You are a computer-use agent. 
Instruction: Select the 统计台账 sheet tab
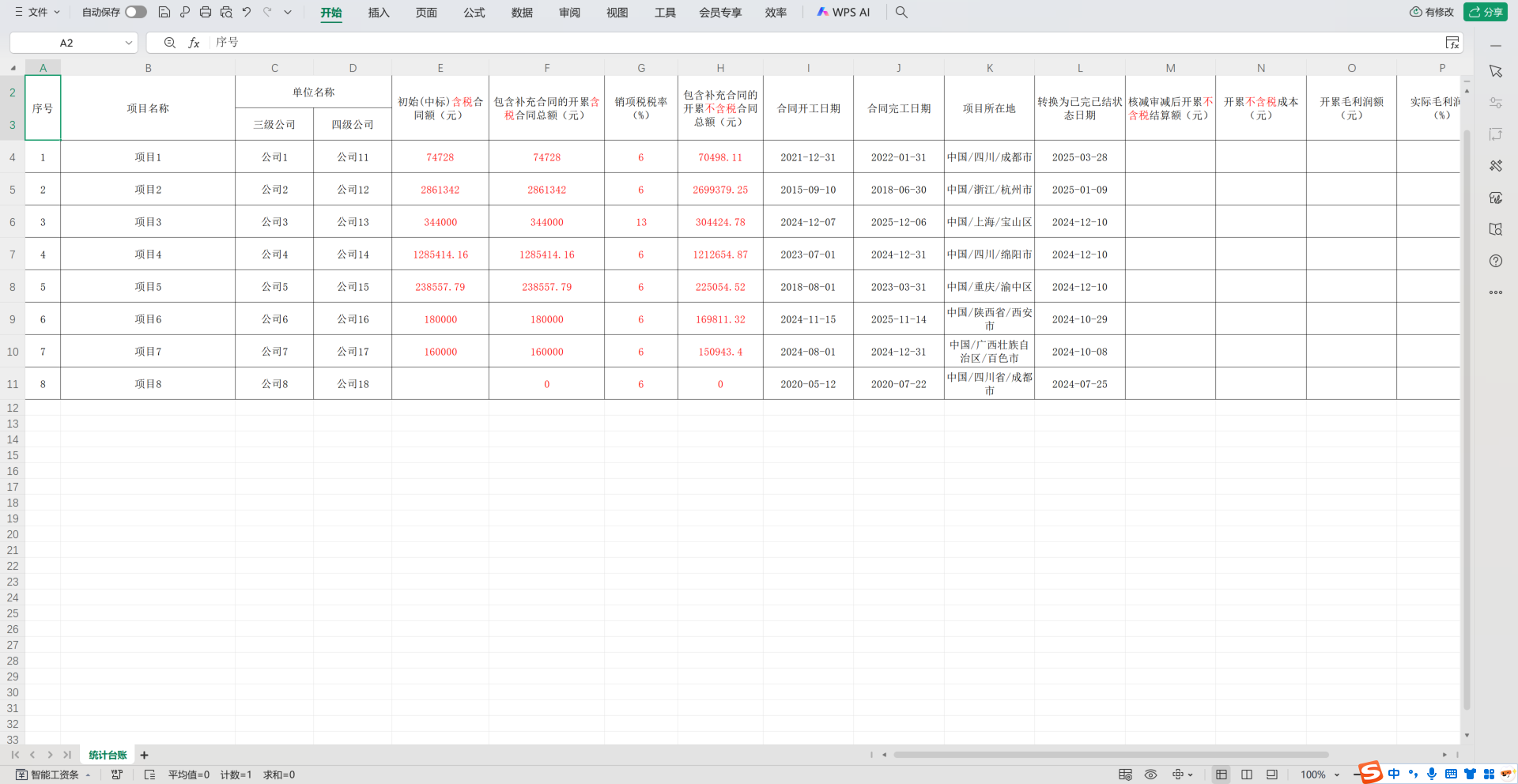point(108,755)
